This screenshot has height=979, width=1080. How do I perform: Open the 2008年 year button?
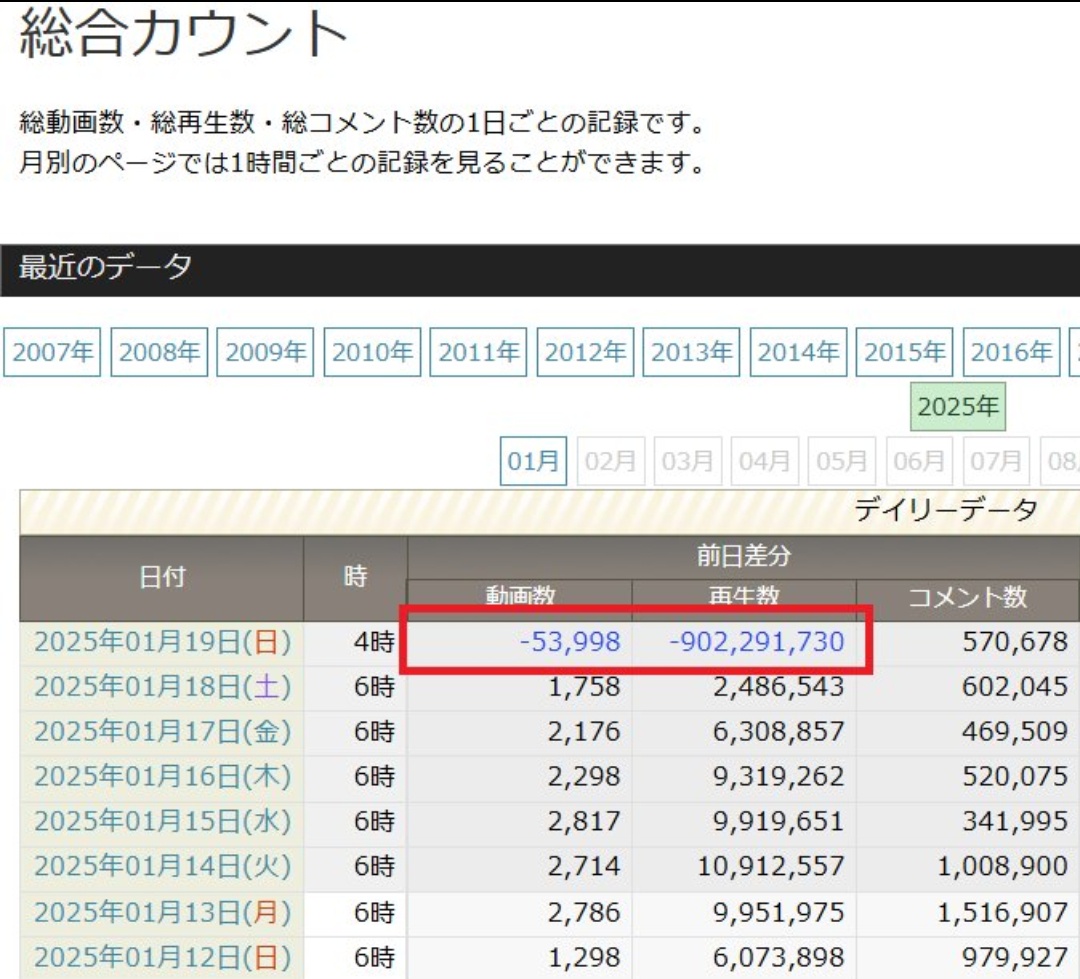(x=159, y=352)
